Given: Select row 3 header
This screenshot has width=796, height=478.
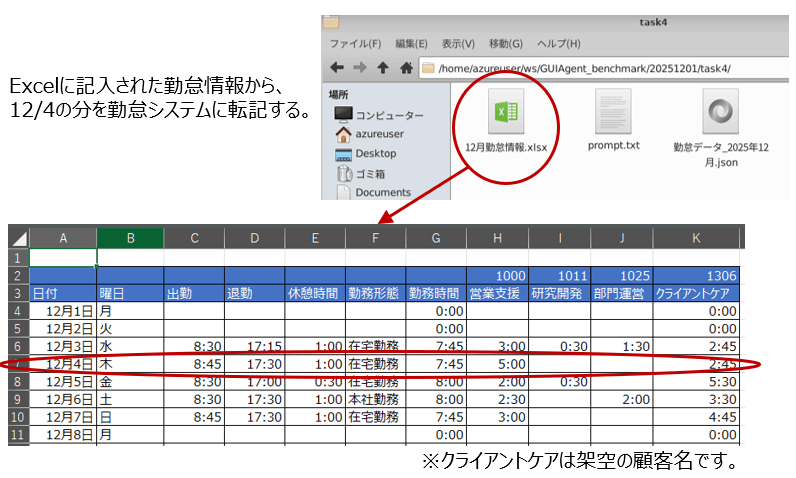Looking at the screenshot, I should (x=19, y=293).
